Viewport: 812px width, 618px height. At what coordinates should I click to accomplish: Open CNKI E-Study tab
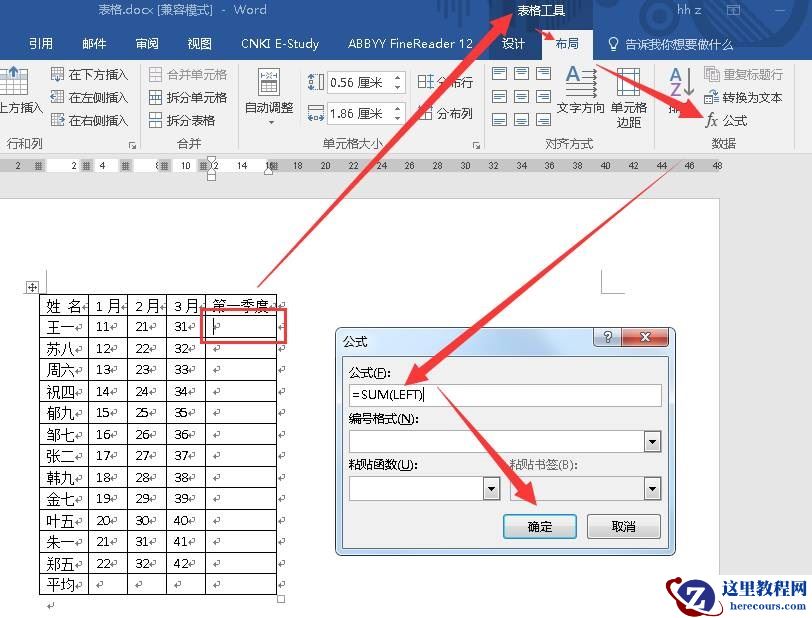280,44
